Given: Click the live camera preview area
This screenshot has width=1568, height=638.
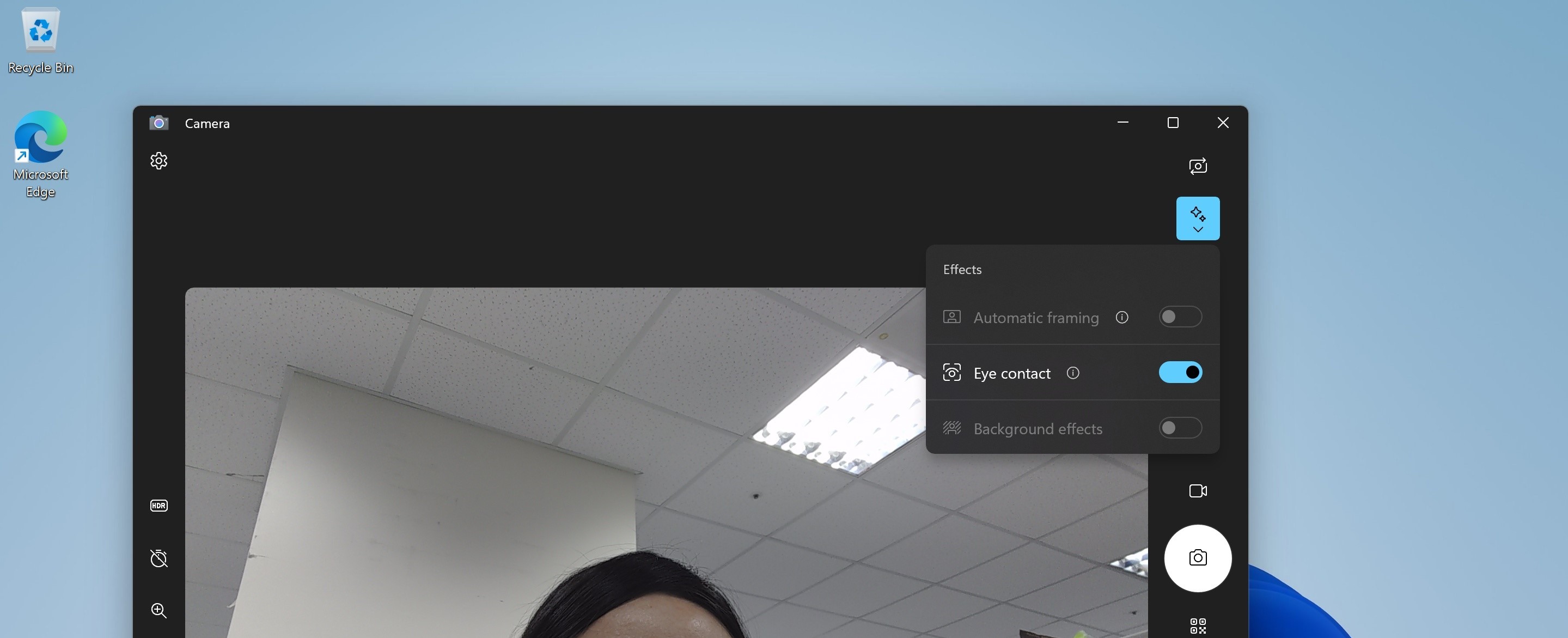Looking at the screenshot, I should (x=548, y=487).
